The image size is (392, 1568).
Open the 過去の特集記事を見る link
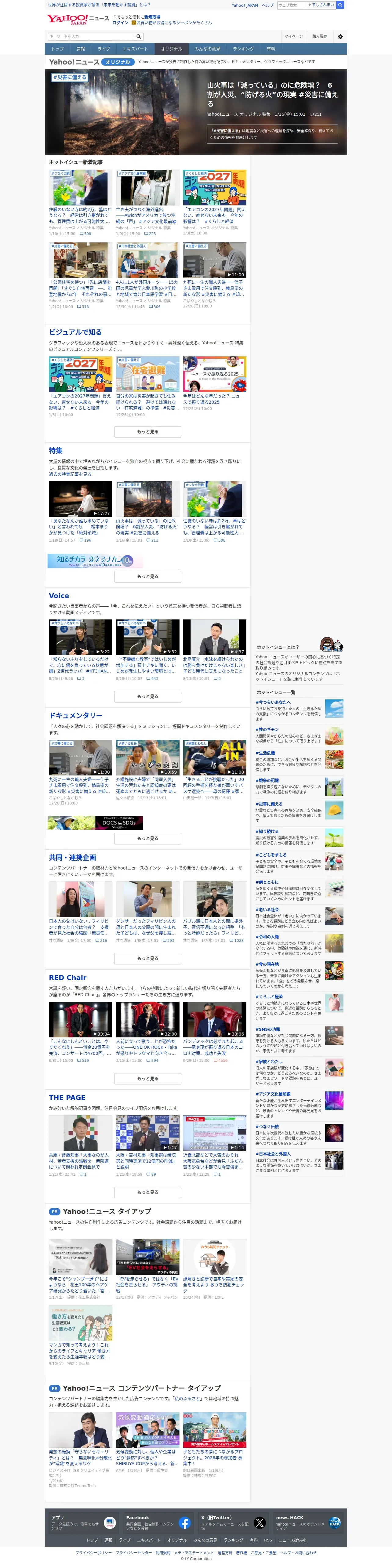coord(70,474)
